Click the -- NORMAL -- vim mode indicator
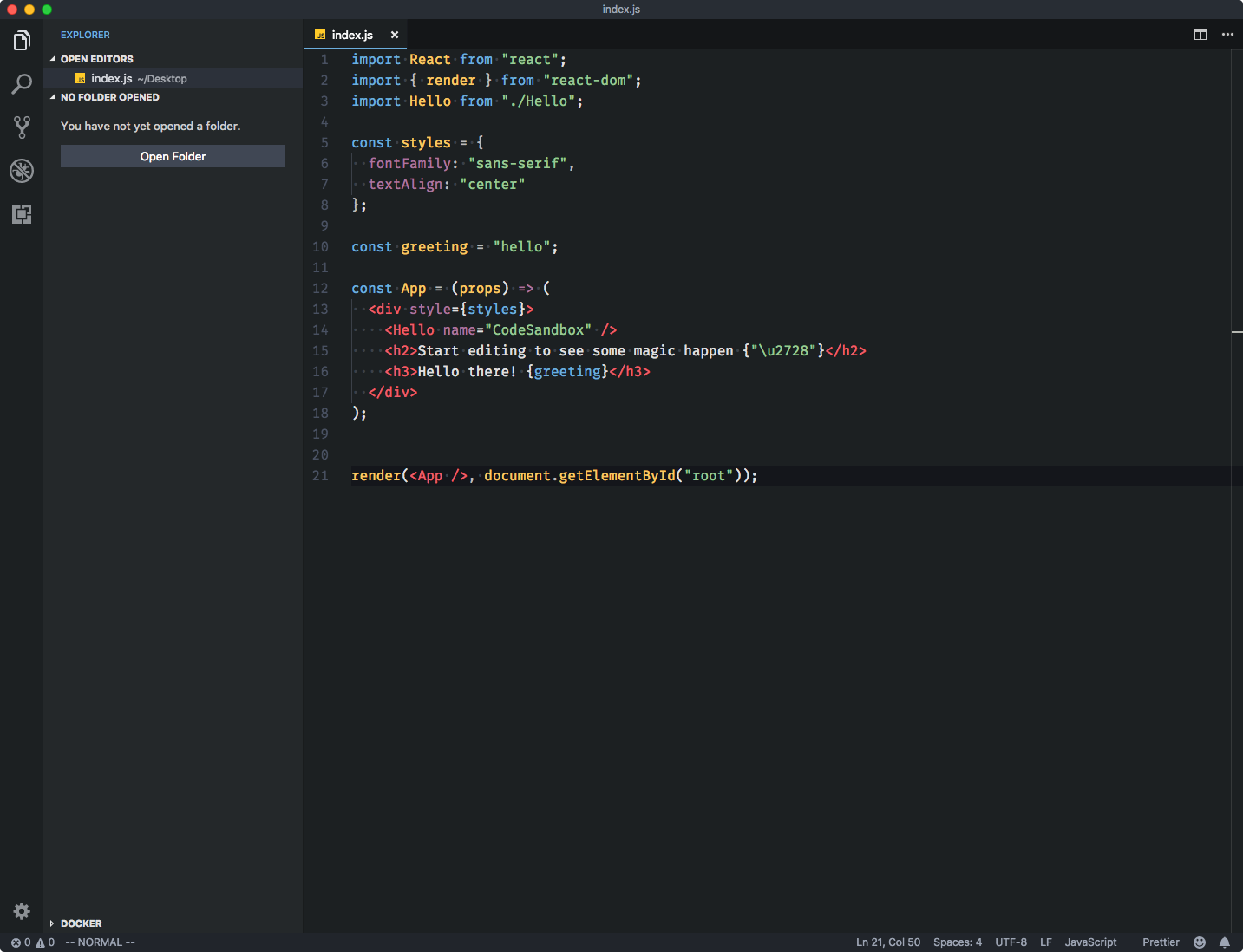 (101, 942)
